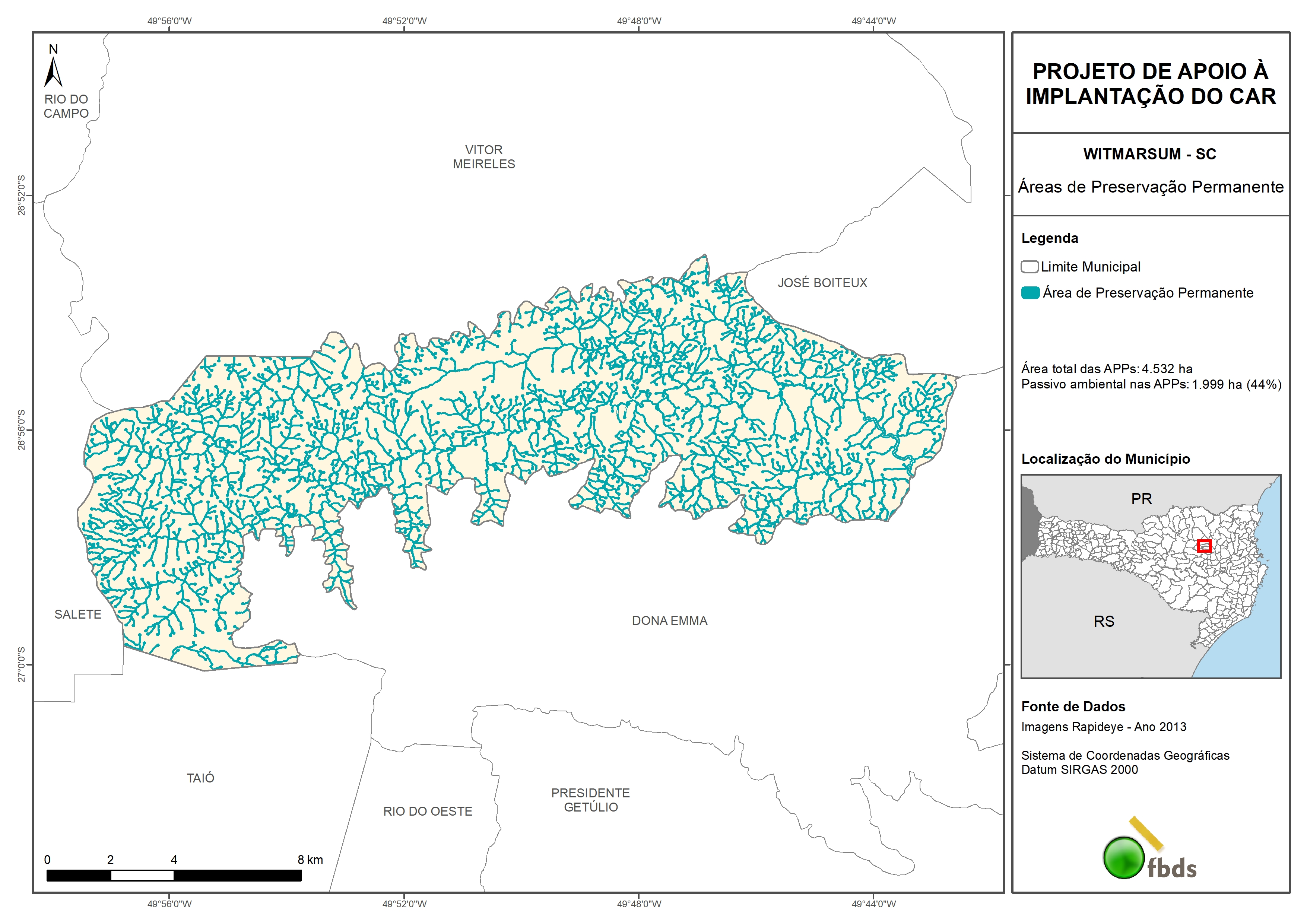The width and height of the screenshot is (1307, 924).
Task: Click the red locator square on inset map
Action: point(1204,546)
